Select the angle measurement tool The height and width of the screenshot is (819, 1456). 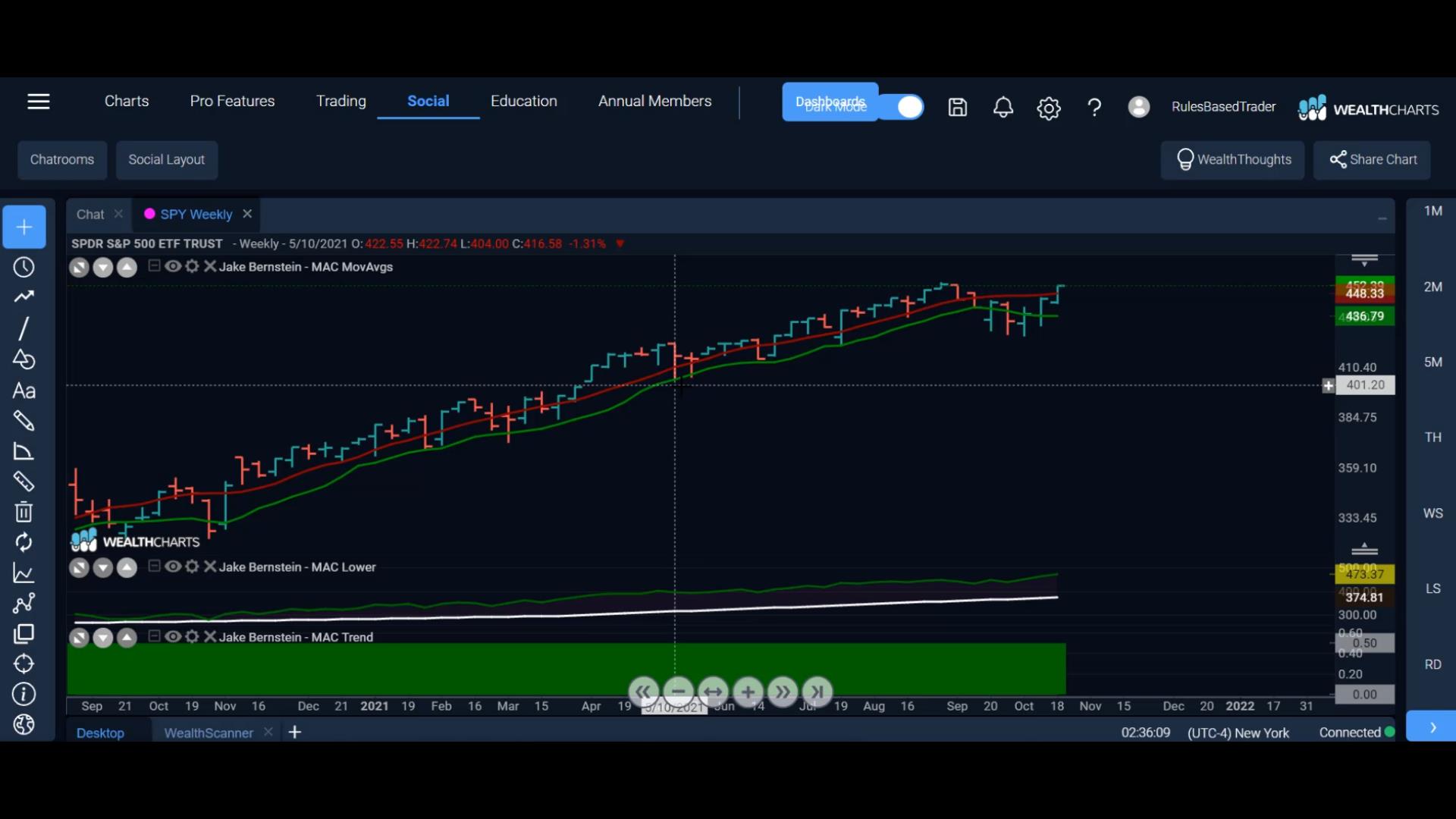tap(24, 451)
